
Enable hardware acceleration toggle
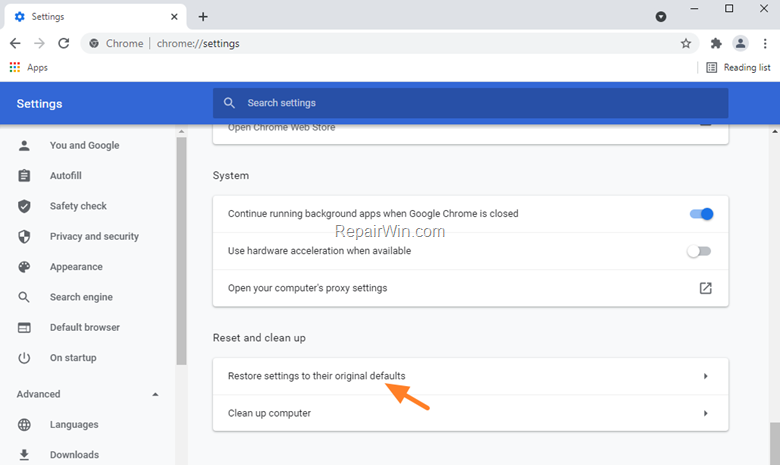[699, 251]
